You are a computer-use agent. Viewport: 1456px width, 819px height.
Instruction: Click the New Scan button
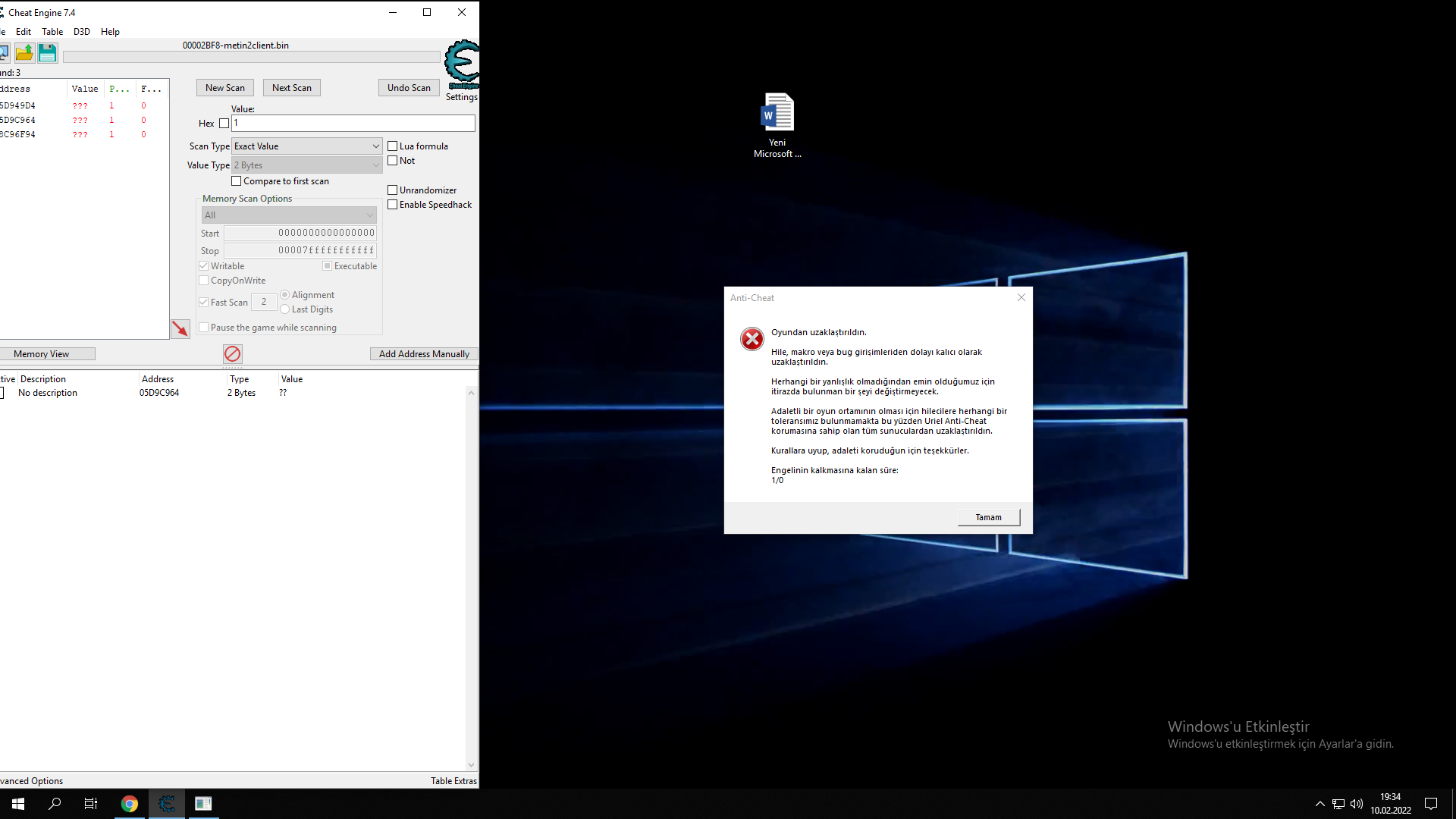[x=225, y=88]
